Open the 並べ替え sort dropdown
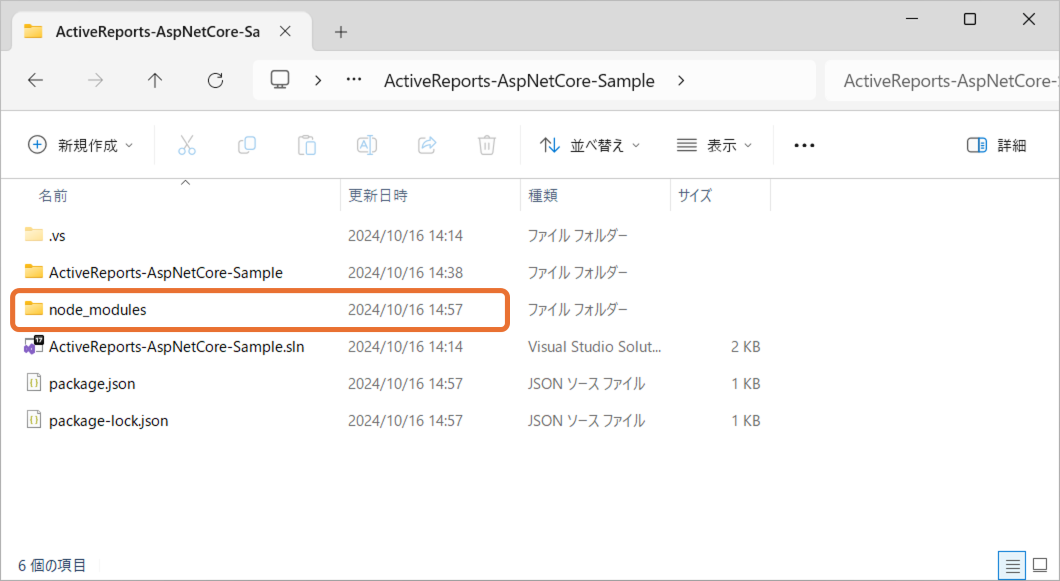Image resolution: width=1060 pixels, height=581 pixels. [589, 145]
